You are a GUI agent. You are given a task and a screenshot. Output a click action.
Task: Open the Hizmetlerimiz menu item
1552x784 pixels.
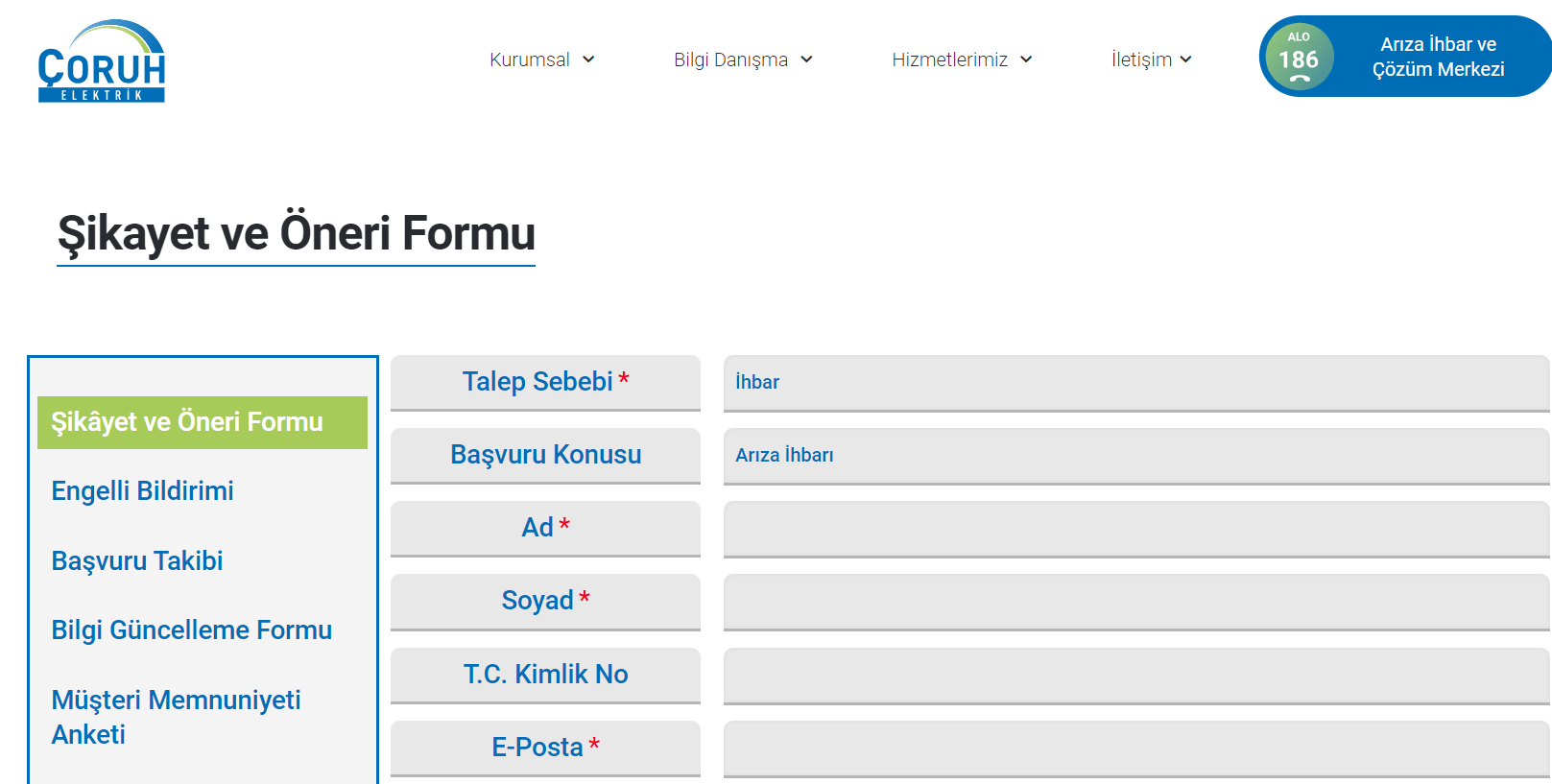pos(949,59)
